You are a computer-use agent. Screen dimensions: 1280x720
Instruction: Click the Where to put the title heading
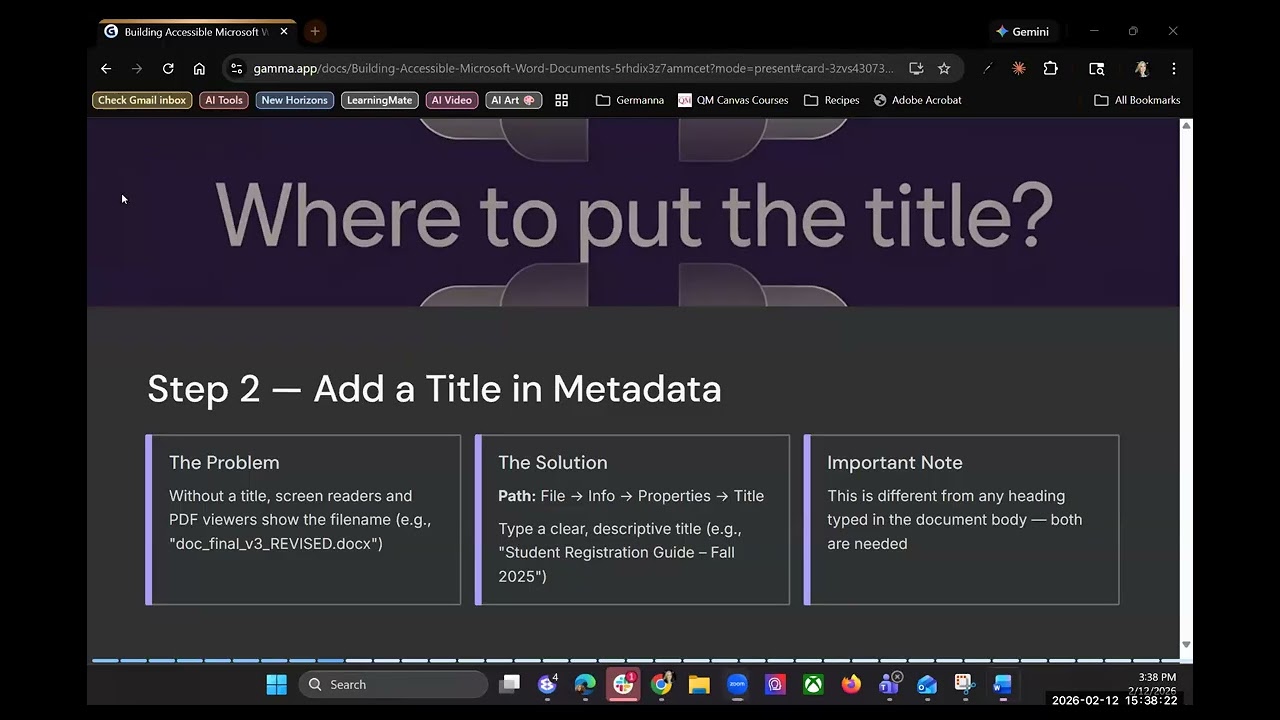[634, 214]
